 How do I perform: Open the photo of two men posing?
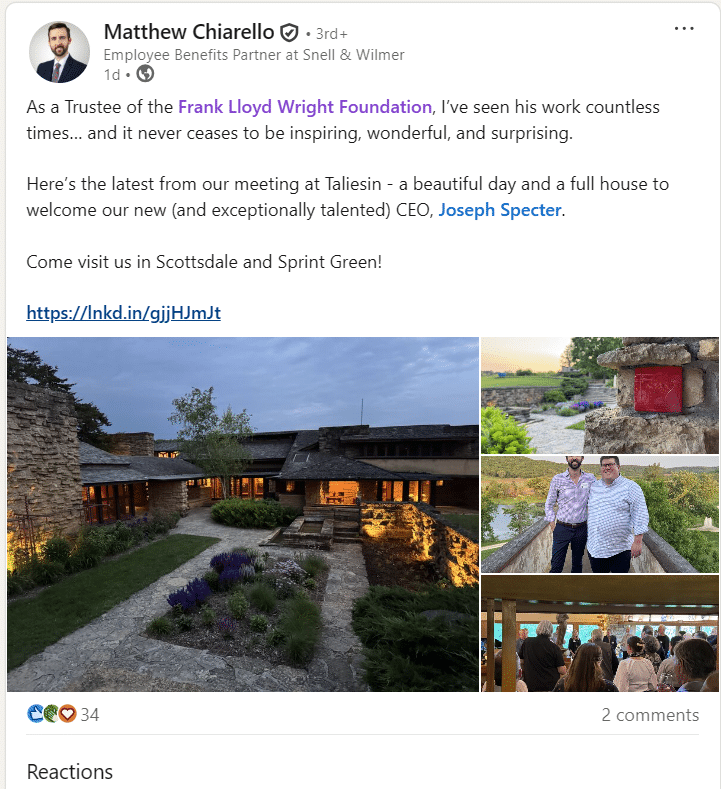600,514
